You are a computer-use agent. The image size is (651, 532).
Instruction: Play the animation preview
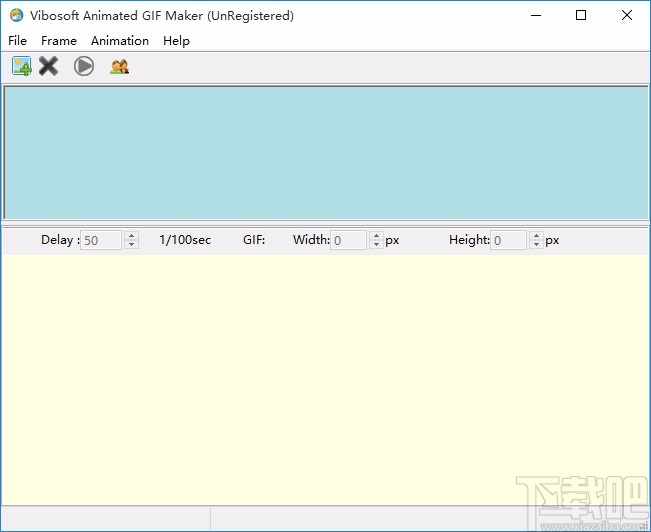(84, 66)
